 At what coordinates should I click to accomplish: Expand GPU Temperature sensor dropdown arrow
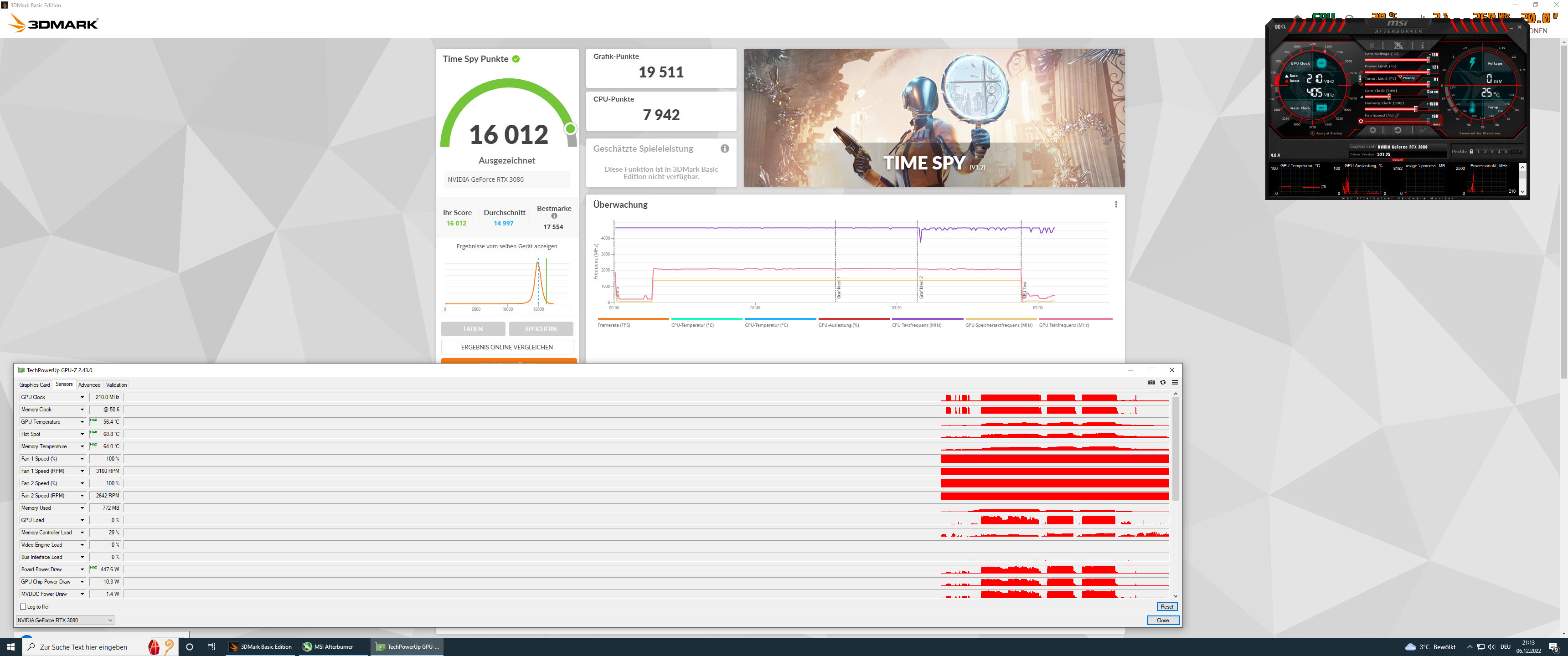coord(82,422)
